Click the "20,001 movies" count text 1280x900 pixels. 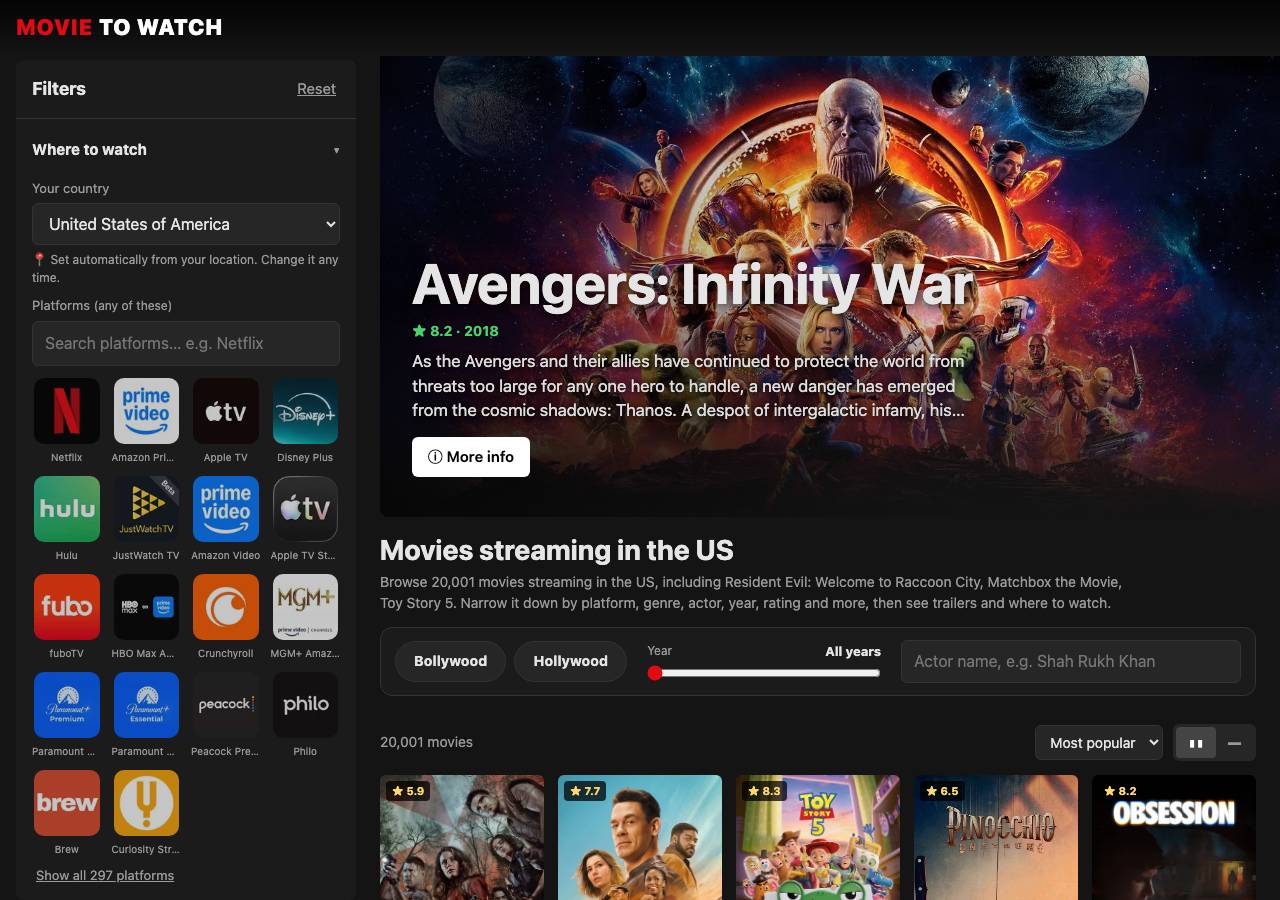426,742
